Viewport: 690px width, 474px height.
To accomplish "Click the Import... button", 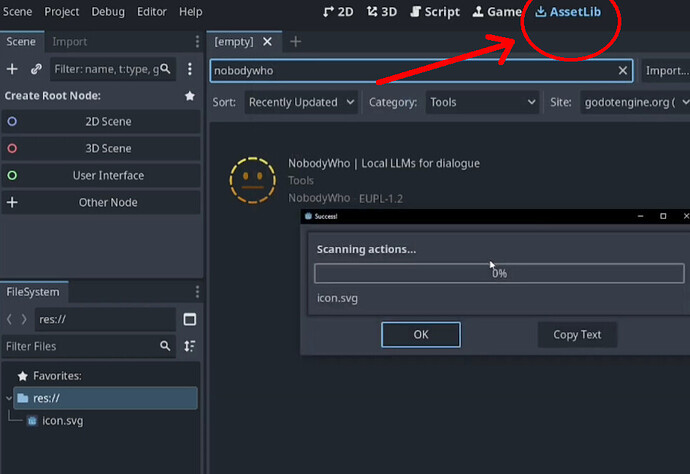I will point(665,71).
